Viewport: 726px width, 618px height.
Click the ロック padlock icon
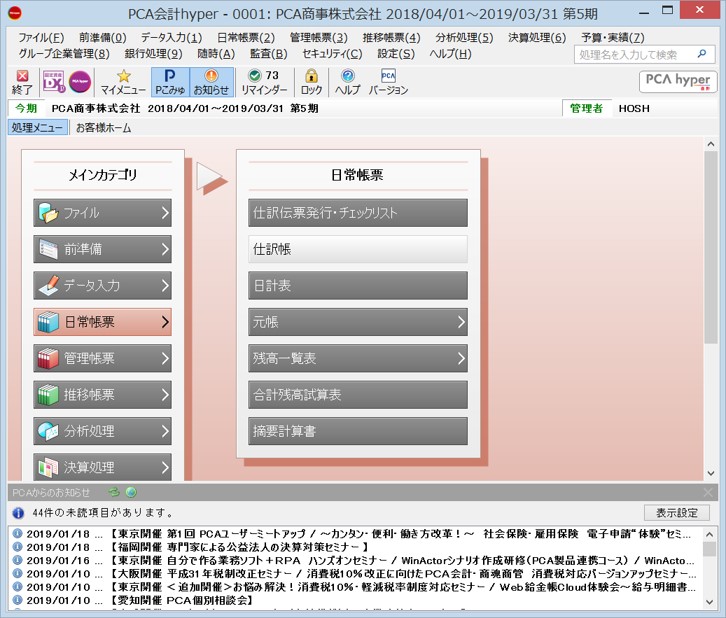pyautogui.click(x=312, y=82)
